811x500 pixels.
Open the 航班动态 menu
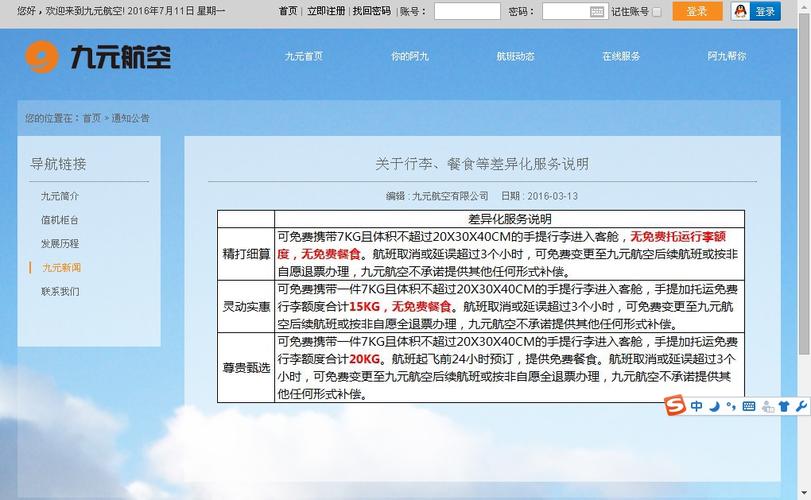515,56
